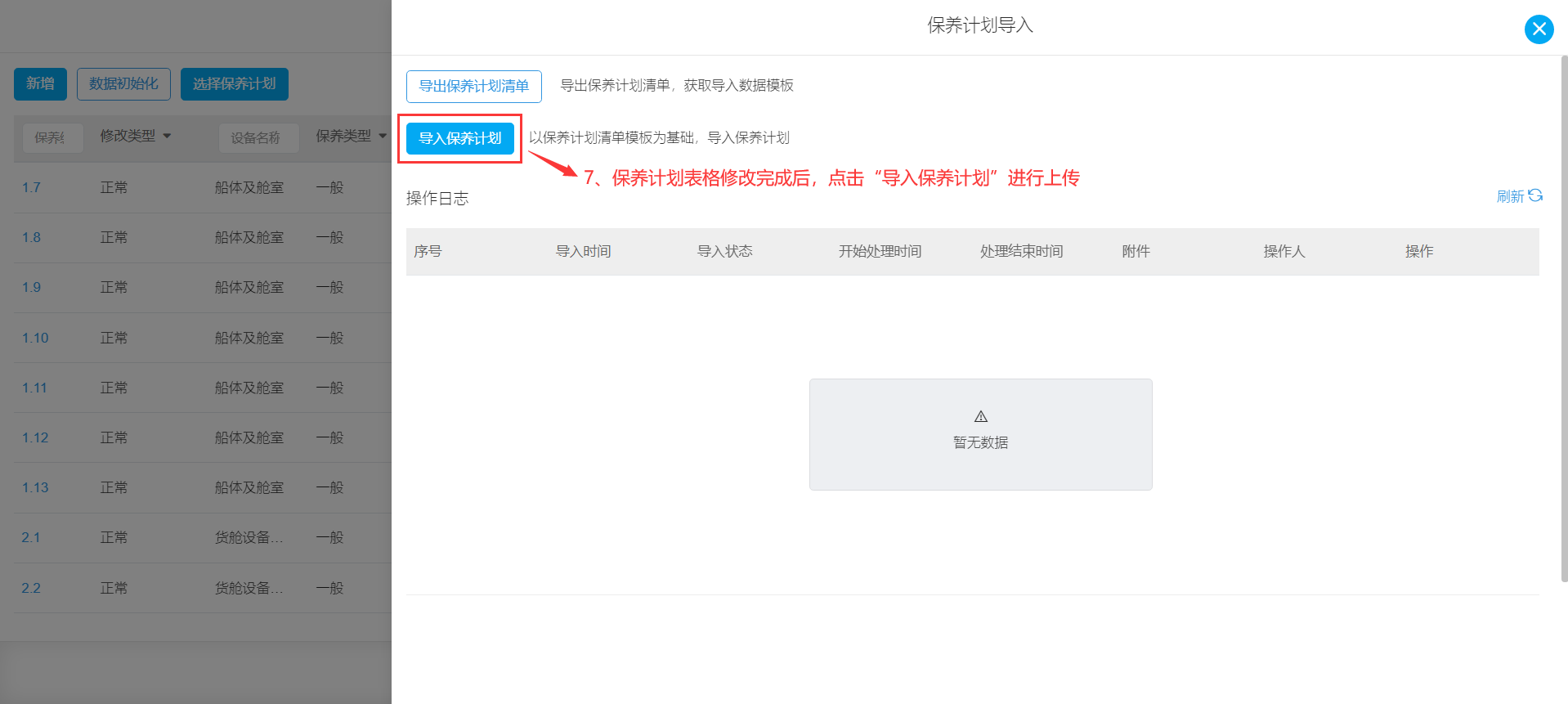Open maintenance item 1.10 link

pos(35,339)
